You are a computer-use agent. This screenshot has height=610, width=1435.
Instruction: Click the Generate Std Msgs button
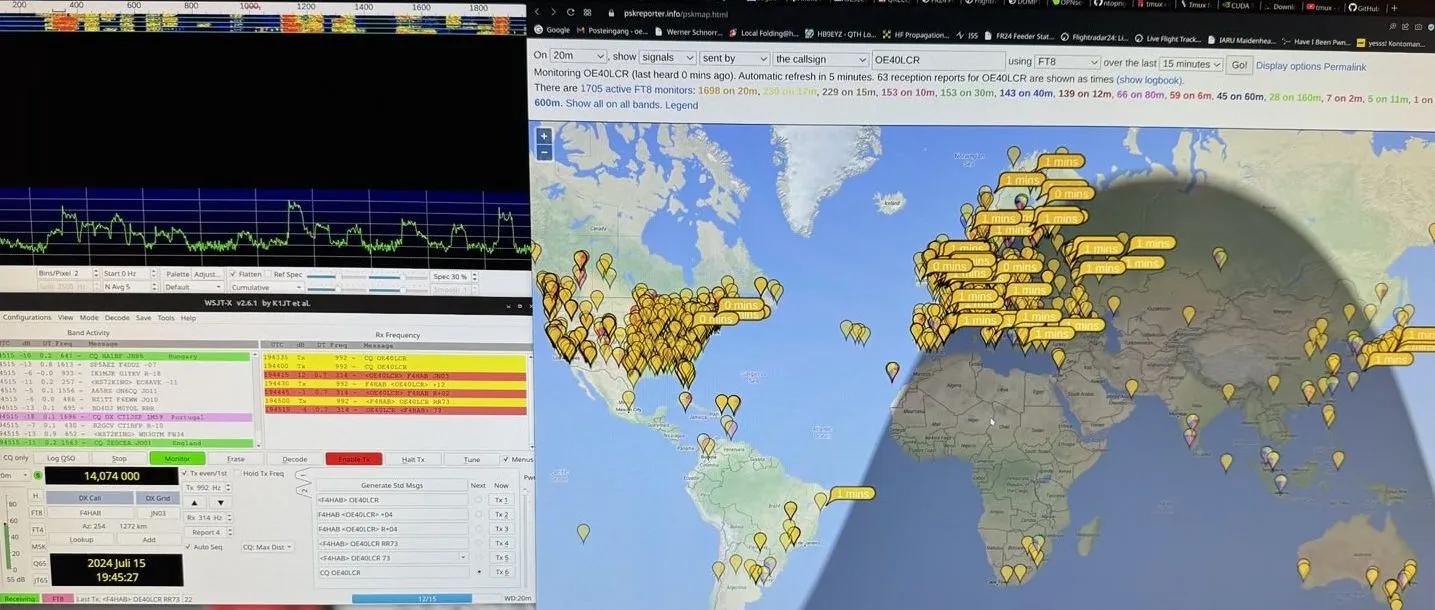[391, 485]
